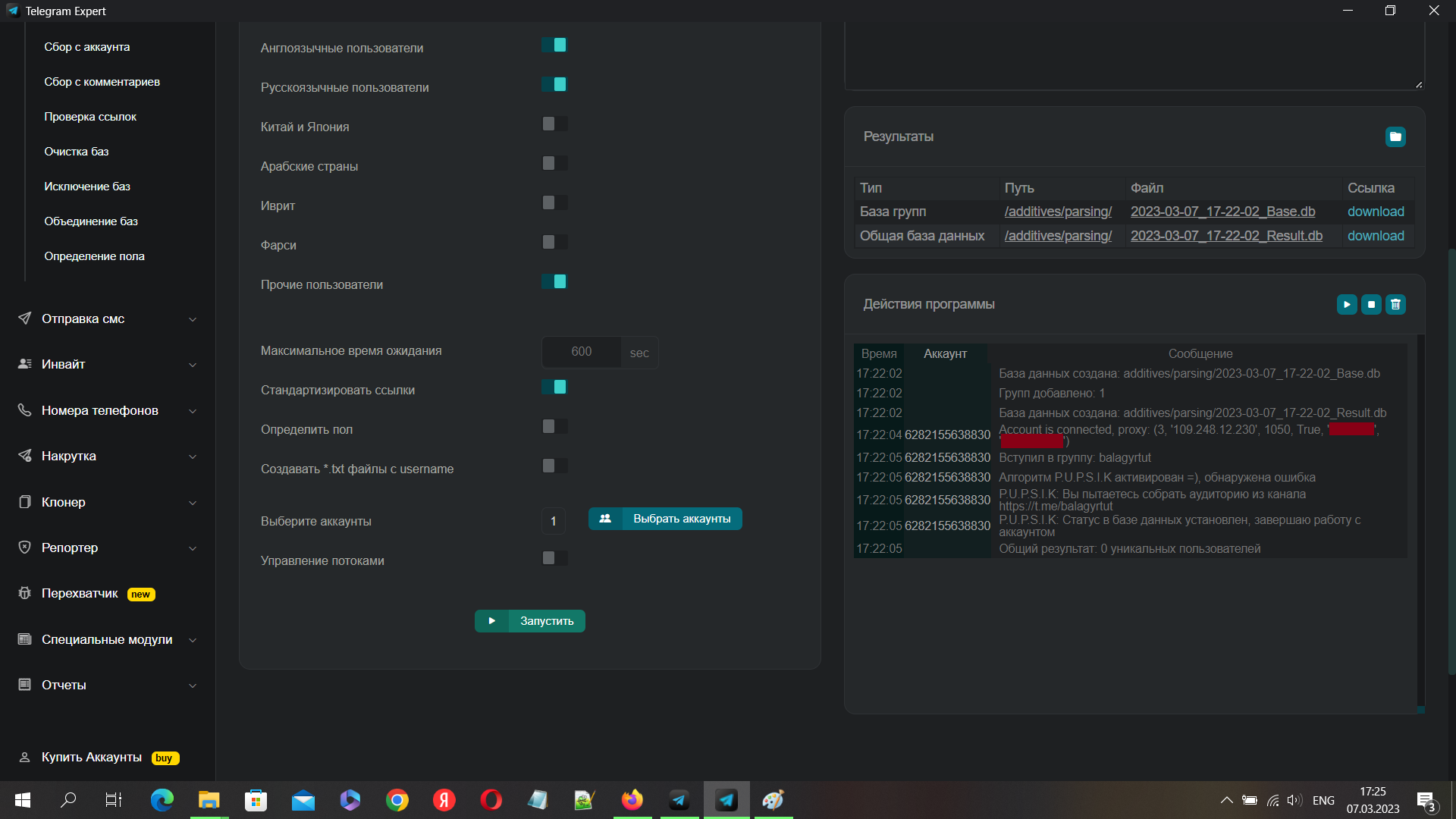The height and width of the screenshot is (819, 1456).
Task: Expand Отчеты chevron
Action: click(x=193, y=686)
